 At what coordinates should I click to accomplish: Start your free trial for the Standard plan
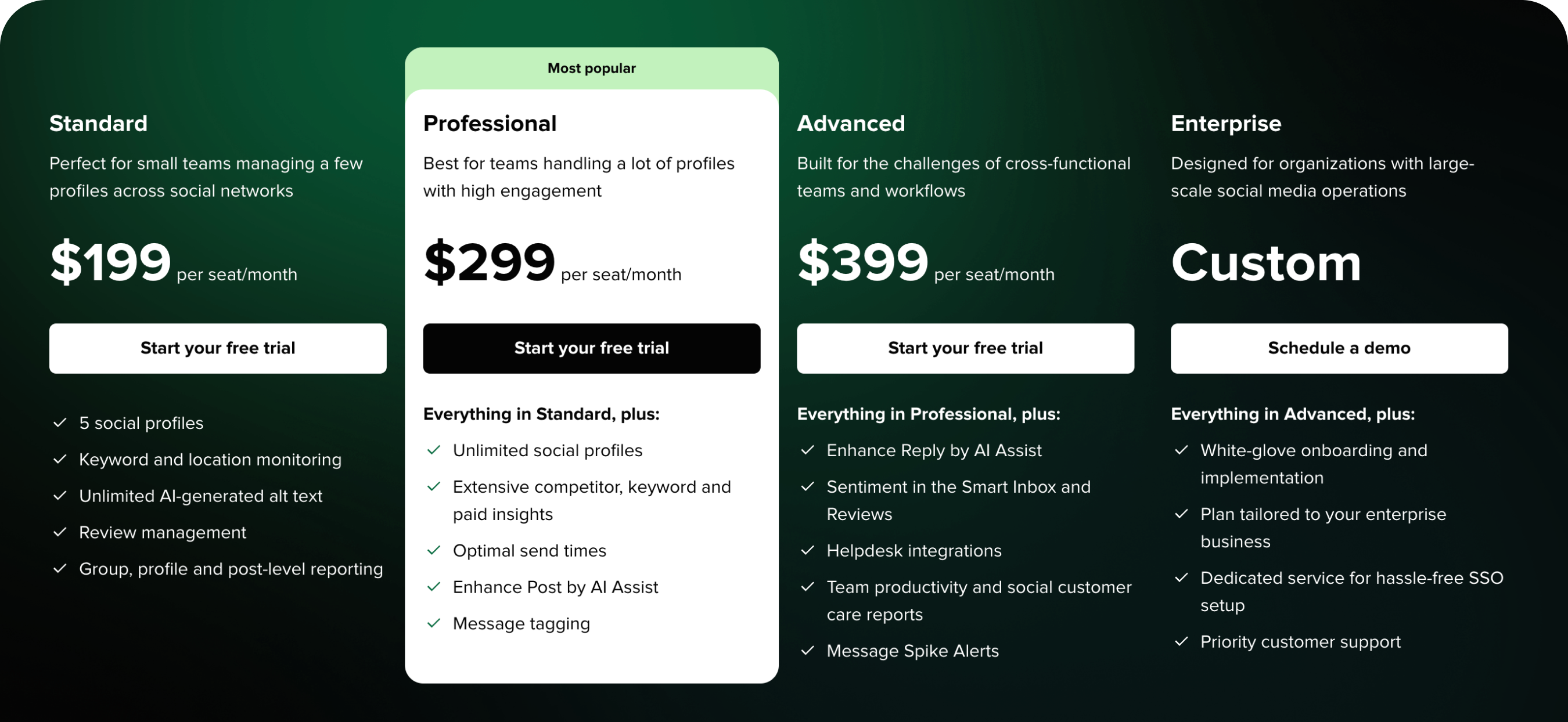[x=218, y=348]
